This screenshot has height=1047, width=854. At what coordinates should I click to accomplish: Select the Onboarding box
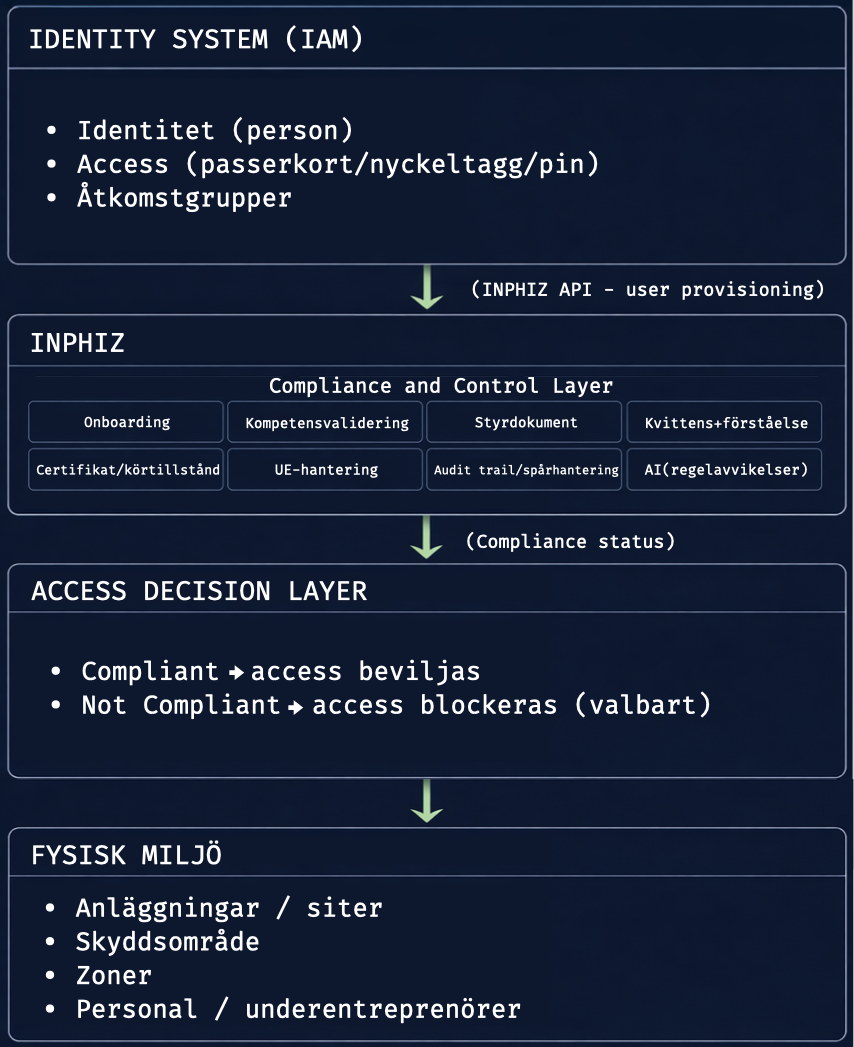[126, 422]
